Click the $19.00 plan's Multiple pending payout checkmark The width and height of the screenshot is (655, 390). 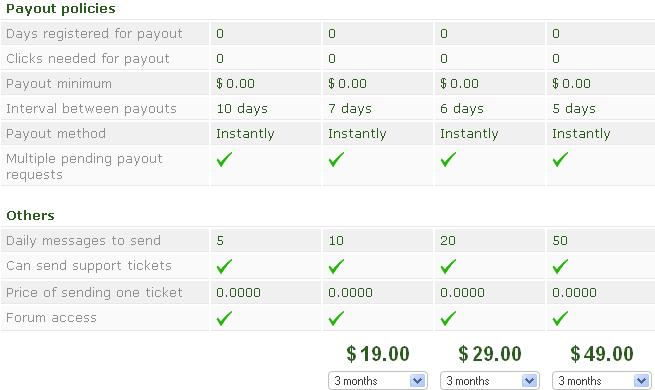click(336, 160)
